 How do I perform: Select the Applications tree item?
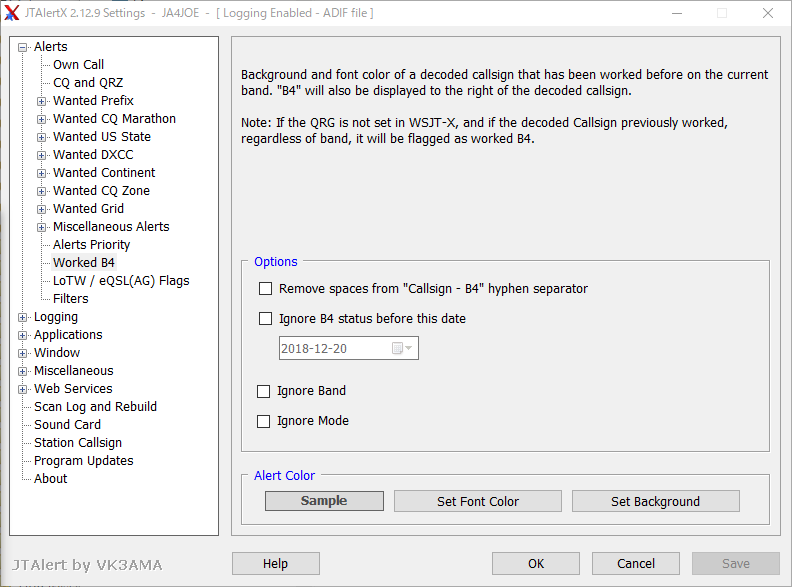pyautogui.click(x=68, y=335)
